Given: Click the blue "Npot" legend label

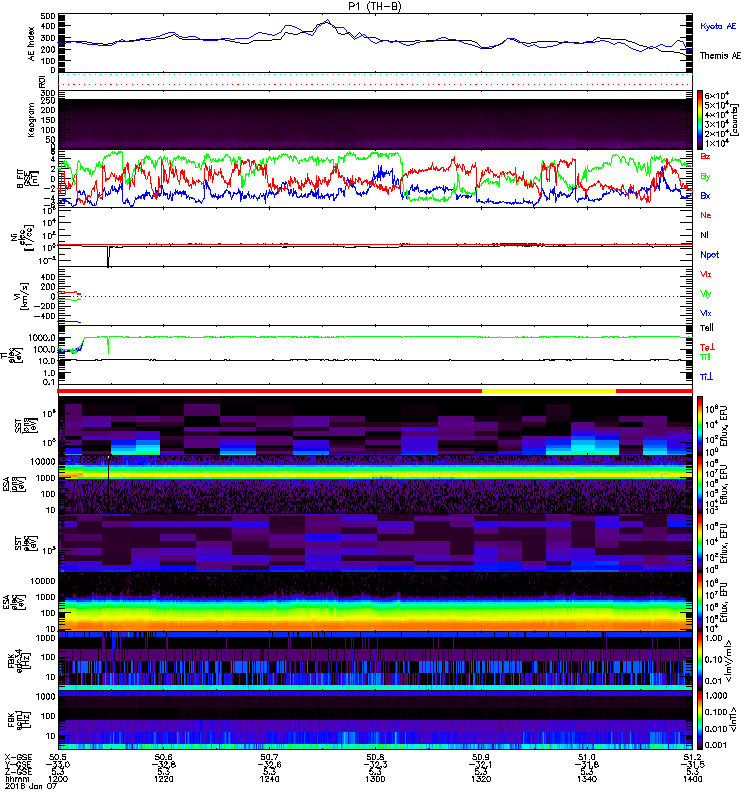Looking at the screenshot, I should [709, 255].
